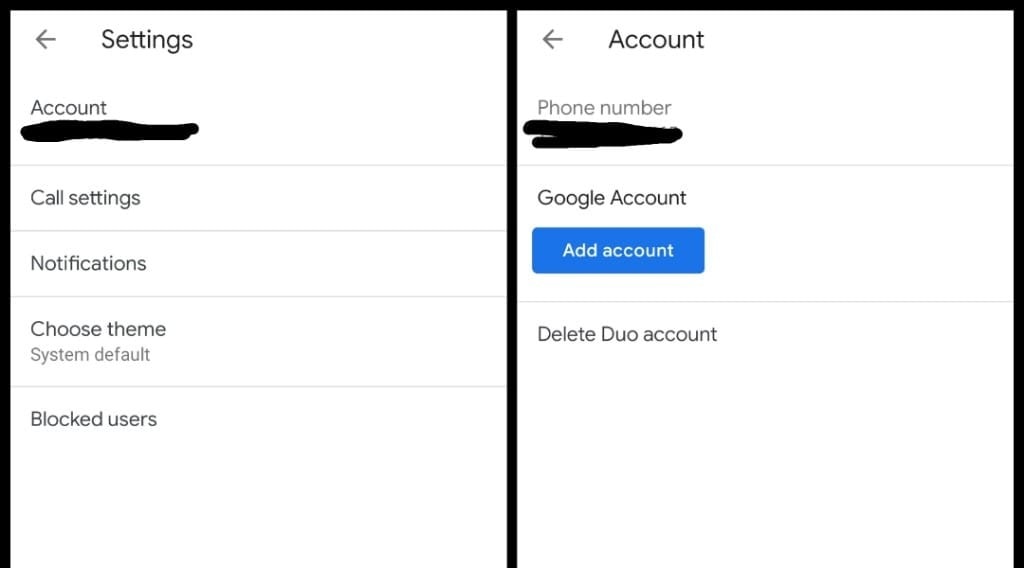Tap the Google Account heading

pos(612,198)
